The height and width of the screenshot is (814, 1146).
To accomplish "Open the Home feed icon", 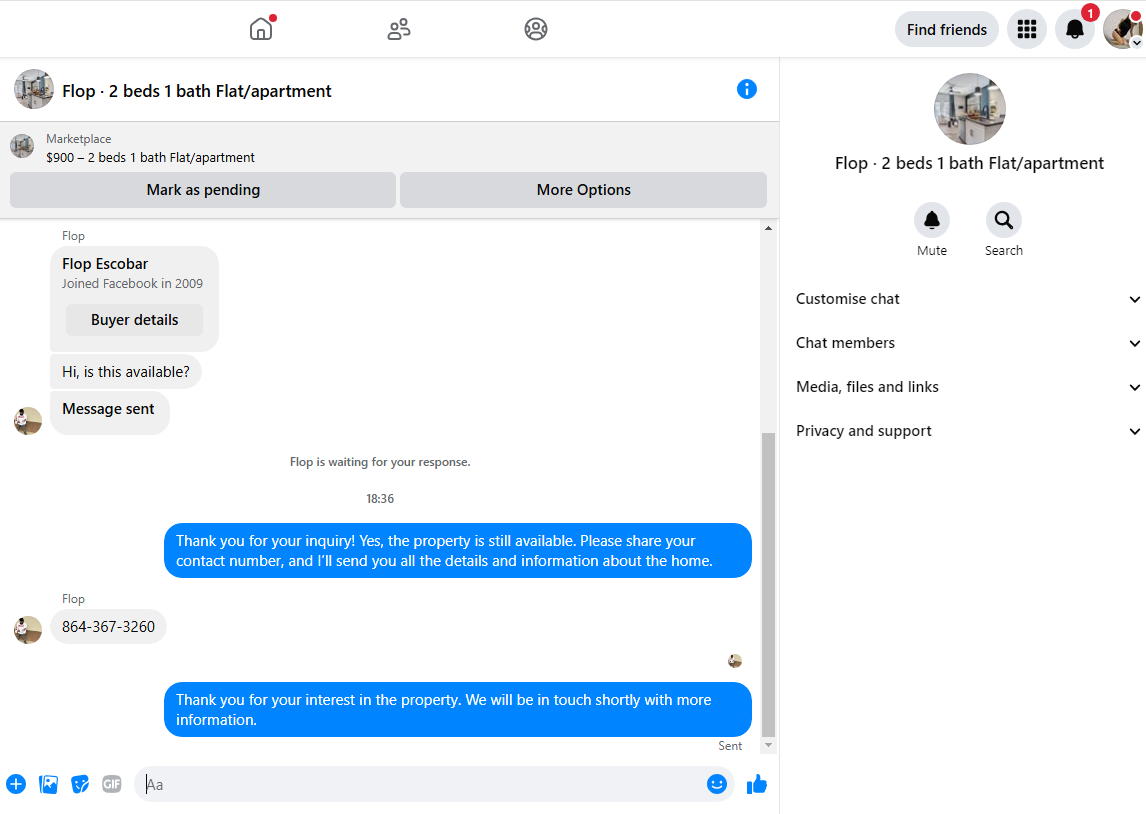I will [x=261, y=29].
